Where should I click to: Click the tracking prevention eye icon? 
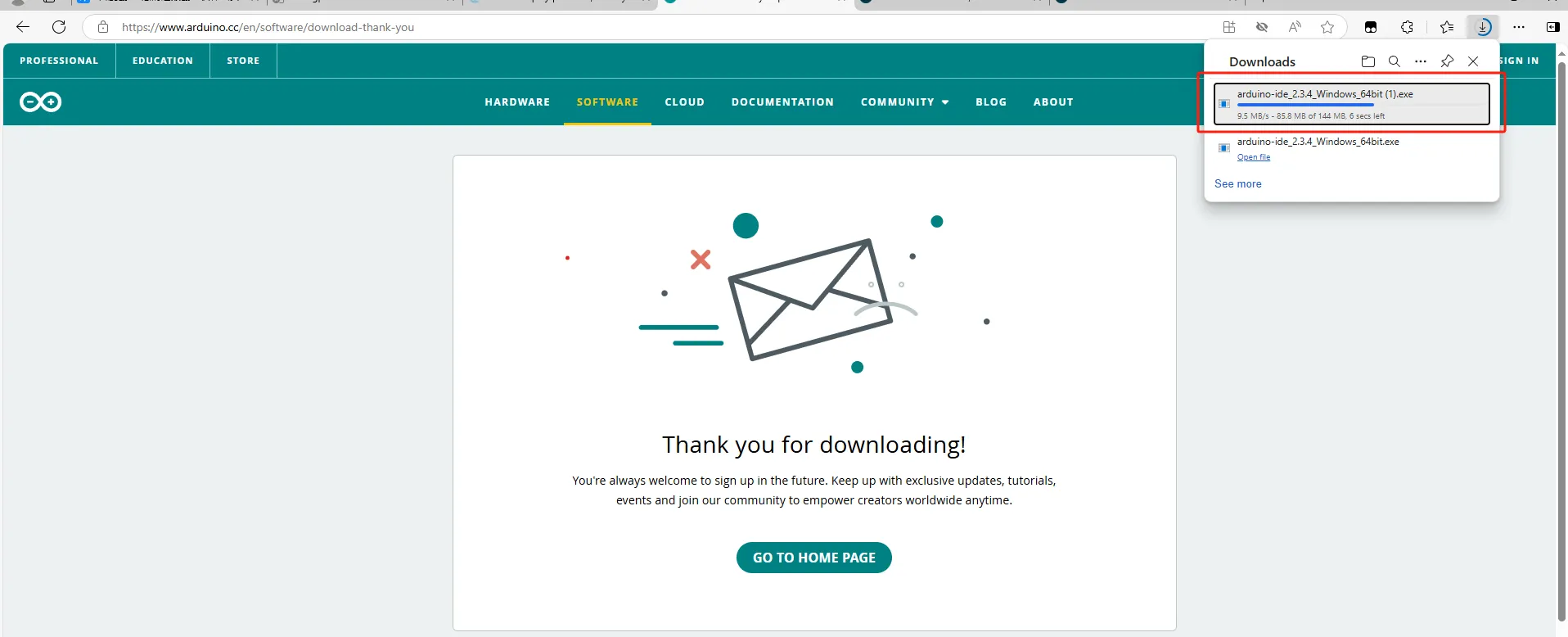(1262, 27)
